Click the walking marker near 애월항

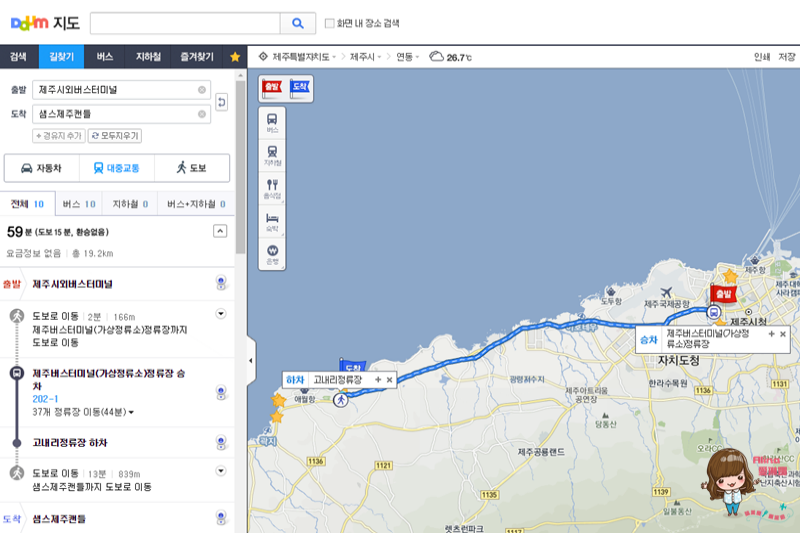[341, 400]
